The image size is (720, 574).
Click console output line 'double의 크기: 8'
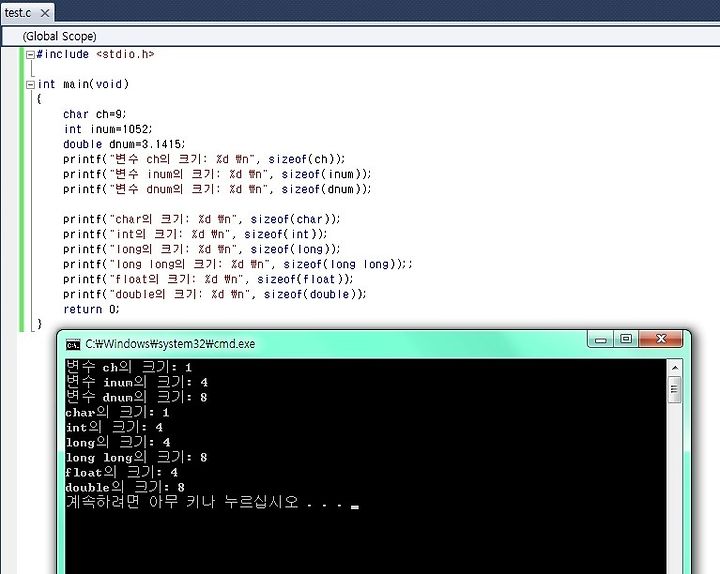pos(125,487)
